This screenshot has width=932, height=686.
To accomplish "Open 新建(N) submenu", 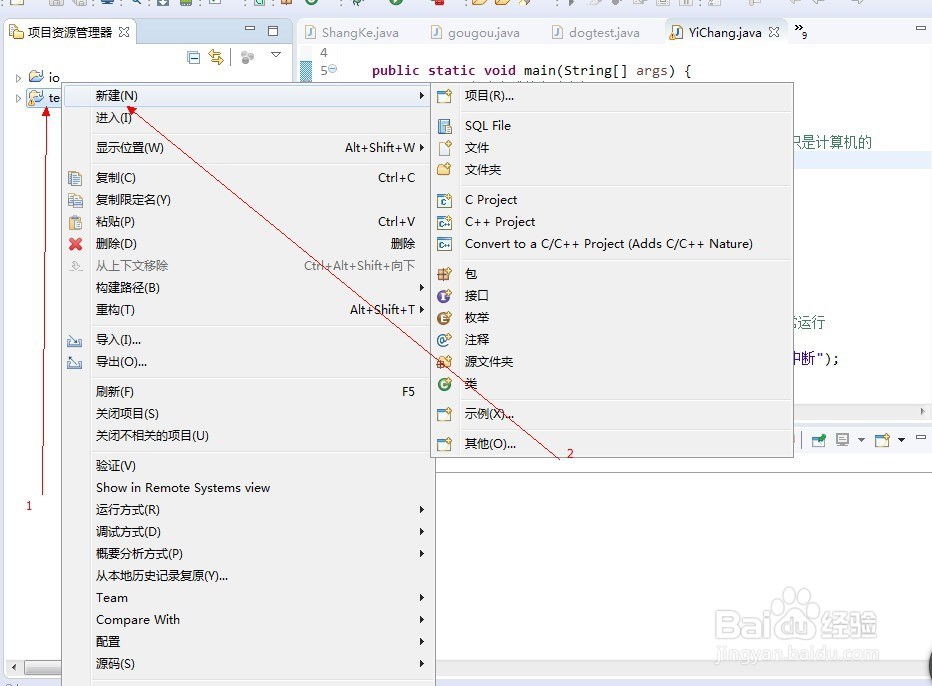I will (x=246, y=96).
